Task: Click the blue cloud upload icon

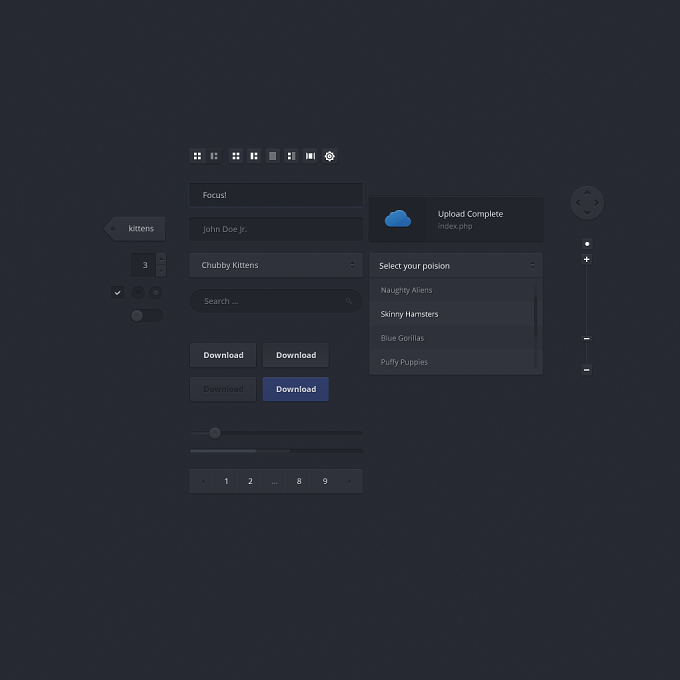Action: click(398, 219)
